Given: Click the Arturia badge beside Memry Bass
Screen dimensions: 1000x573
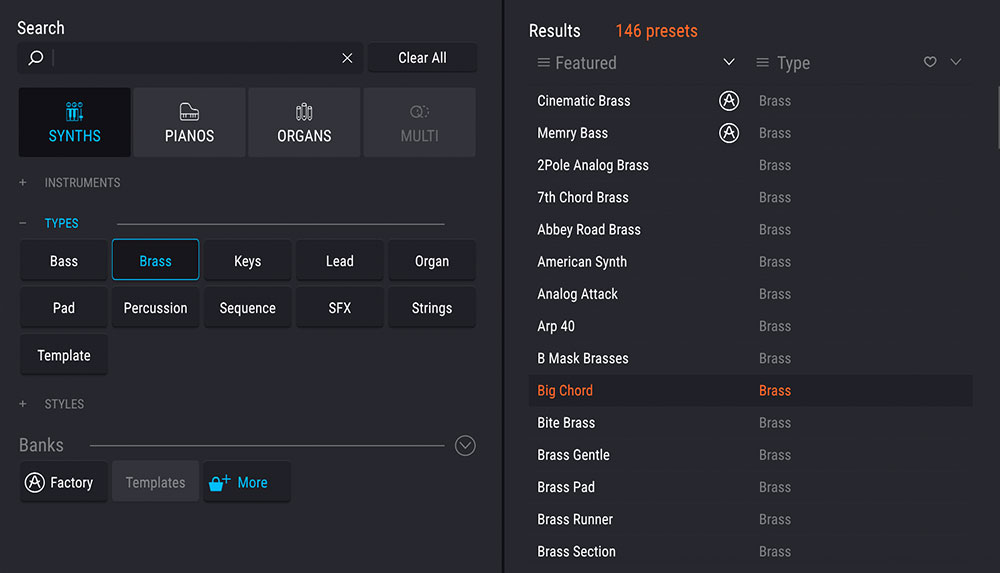Looking at the screenshot, I should coord(729,133).
